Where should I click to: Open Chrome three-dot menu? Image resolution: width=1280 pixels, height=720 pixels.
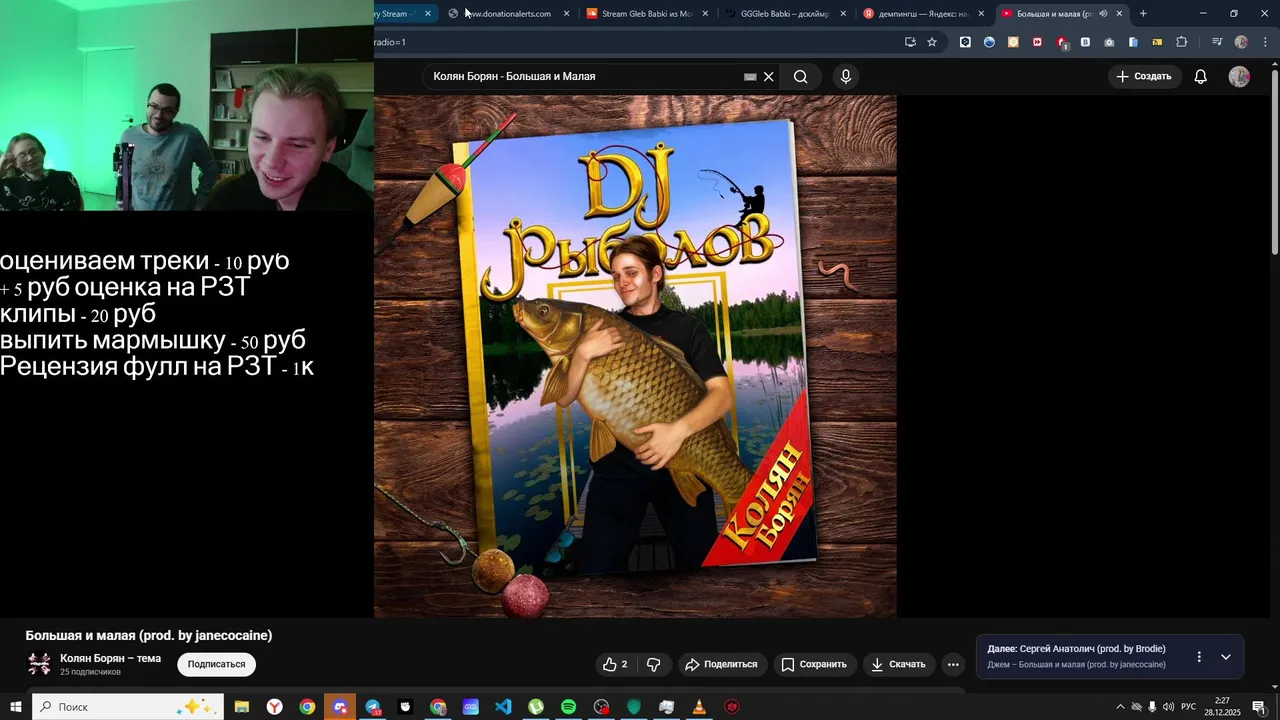[x=1263, y=42]
